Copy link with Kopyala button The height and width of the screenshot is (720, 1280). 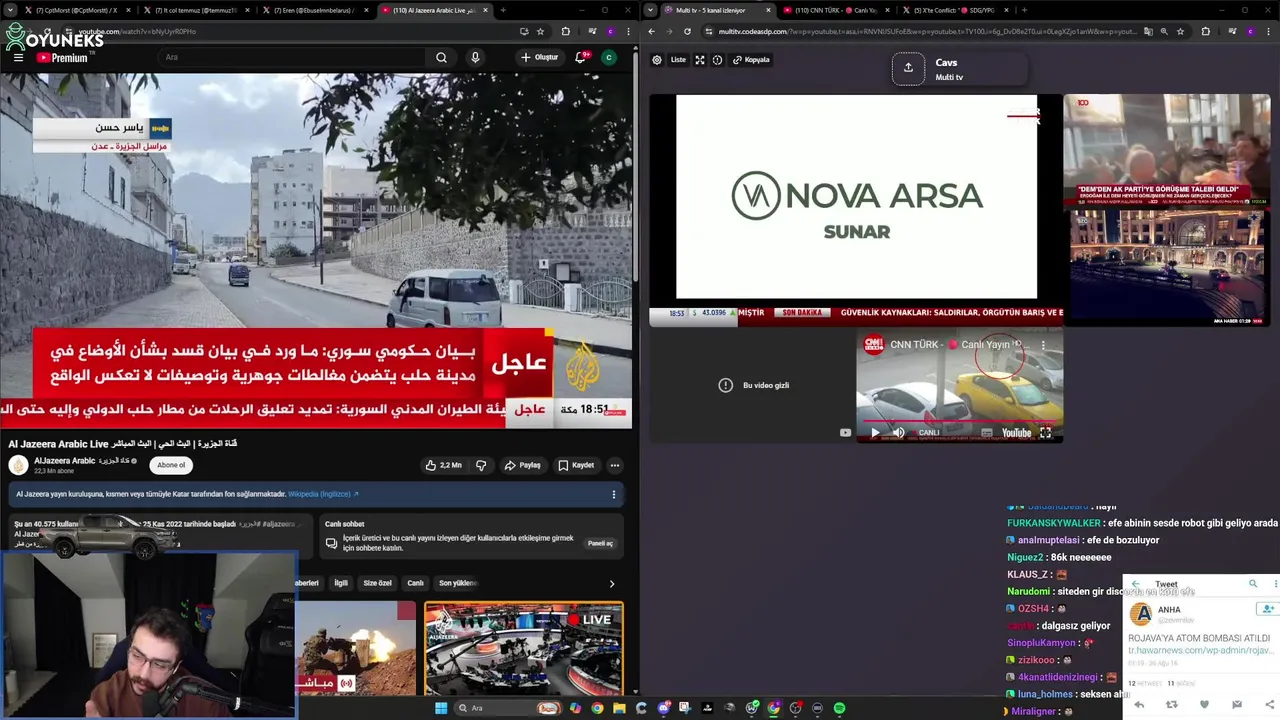click(x=751, y=60)
